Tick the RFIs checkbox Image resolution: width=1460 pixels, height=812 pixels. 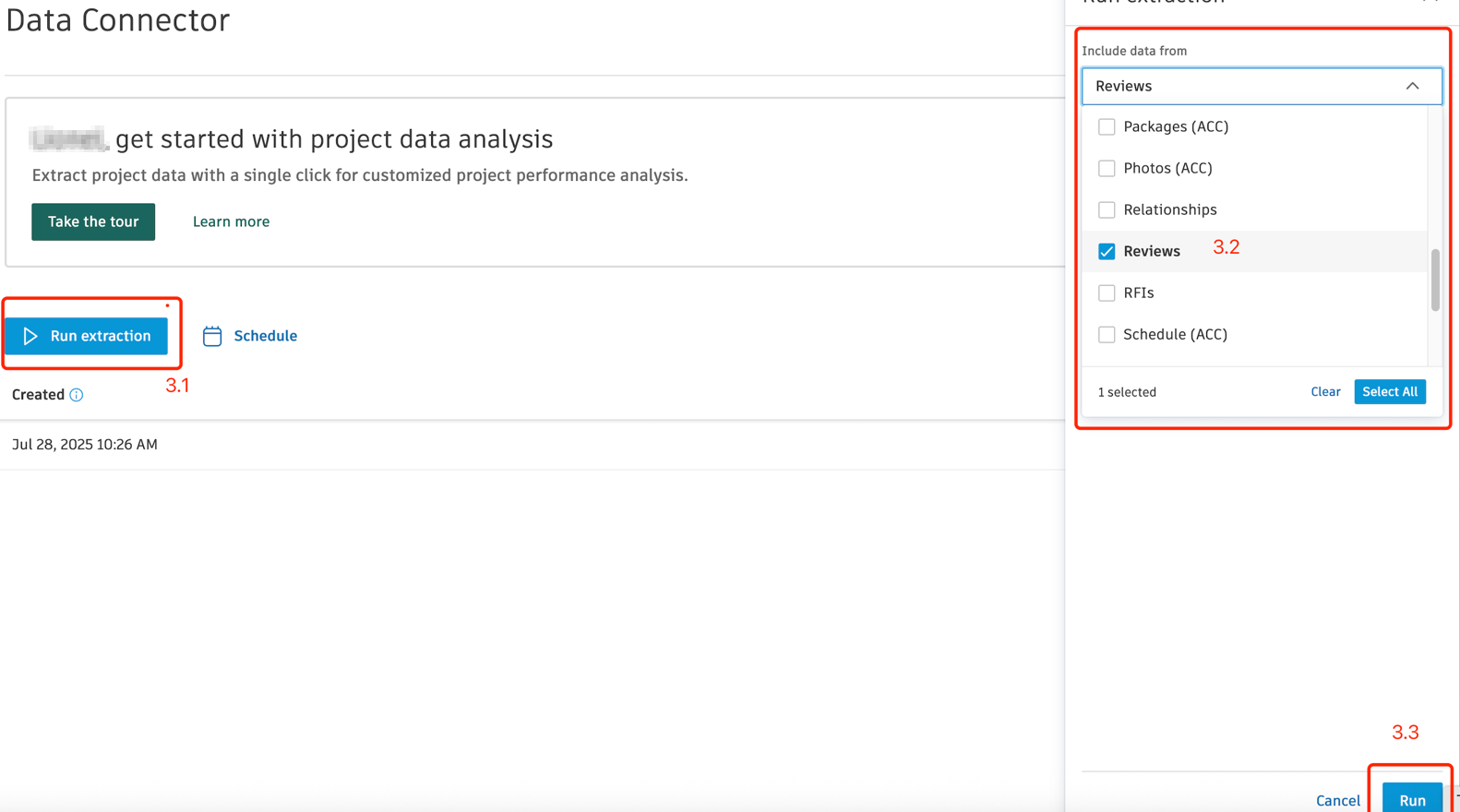tap(1107, 293)
